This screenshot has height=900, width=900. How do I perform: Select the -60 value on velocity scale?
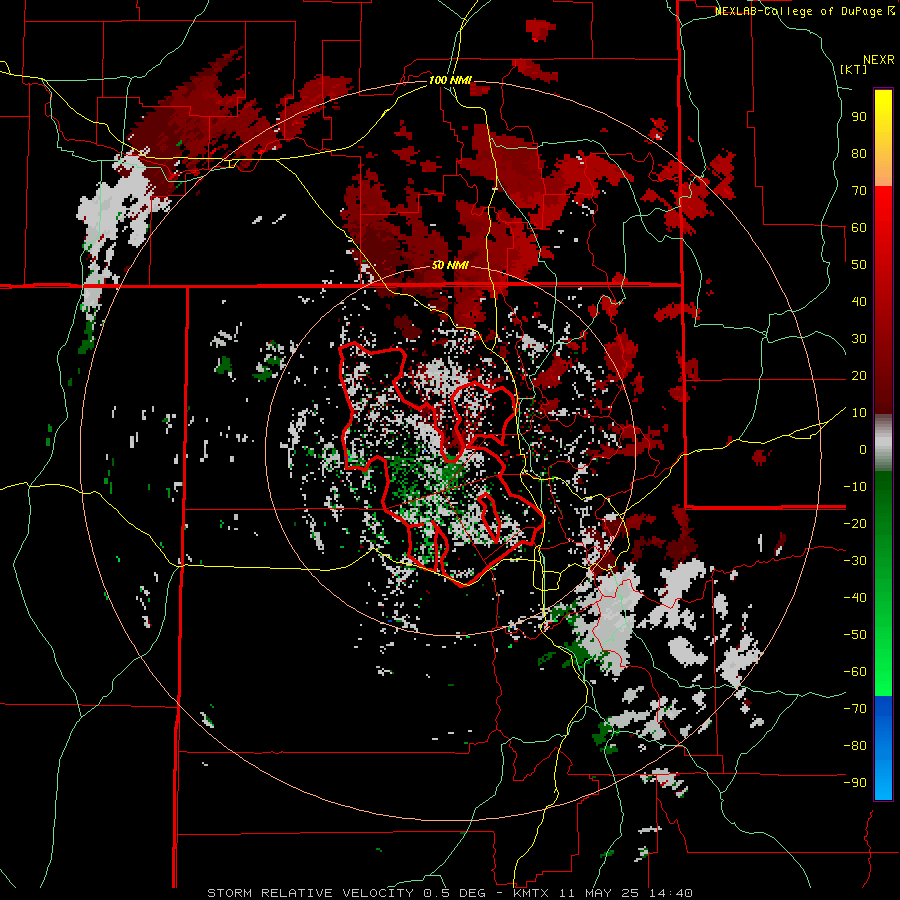(x=855, y=672)
